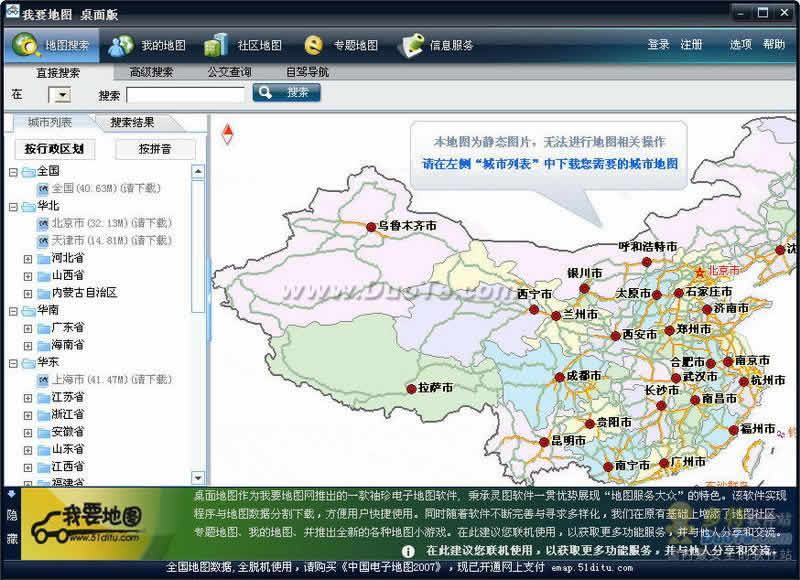Viewport: 800px width, 580px height.
Task: Click the 浙江省 folder icon
Action: point(43,415)
